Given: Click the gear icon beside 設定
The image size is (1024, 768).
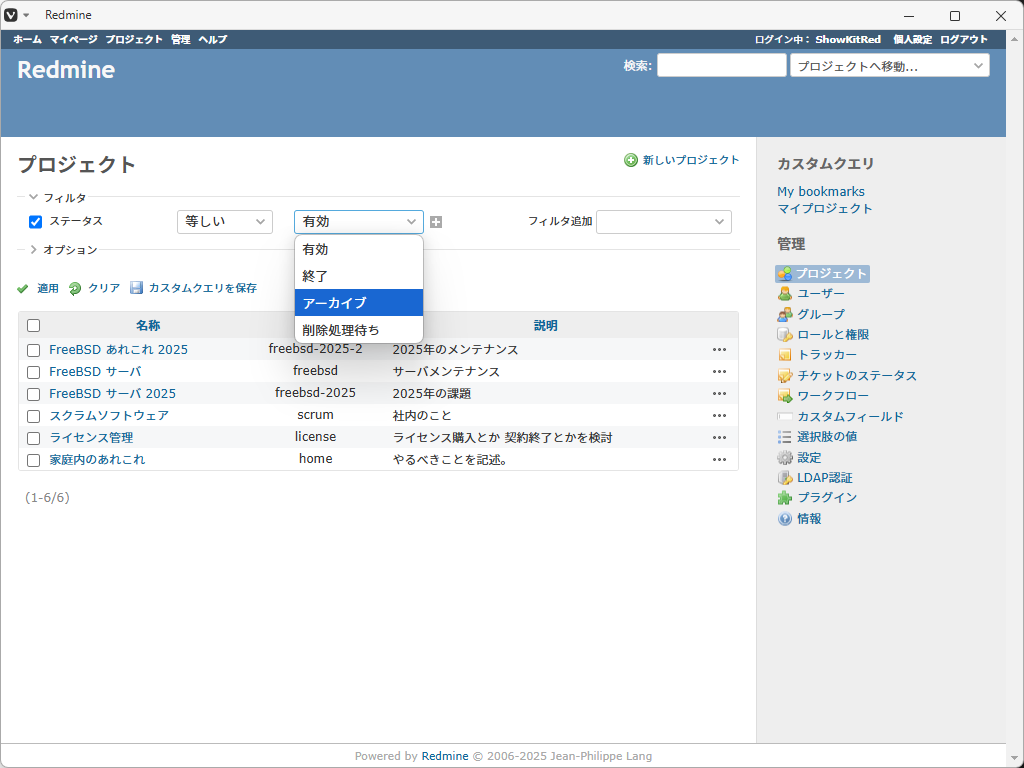Looking at the screenshot, I should 785,458.
